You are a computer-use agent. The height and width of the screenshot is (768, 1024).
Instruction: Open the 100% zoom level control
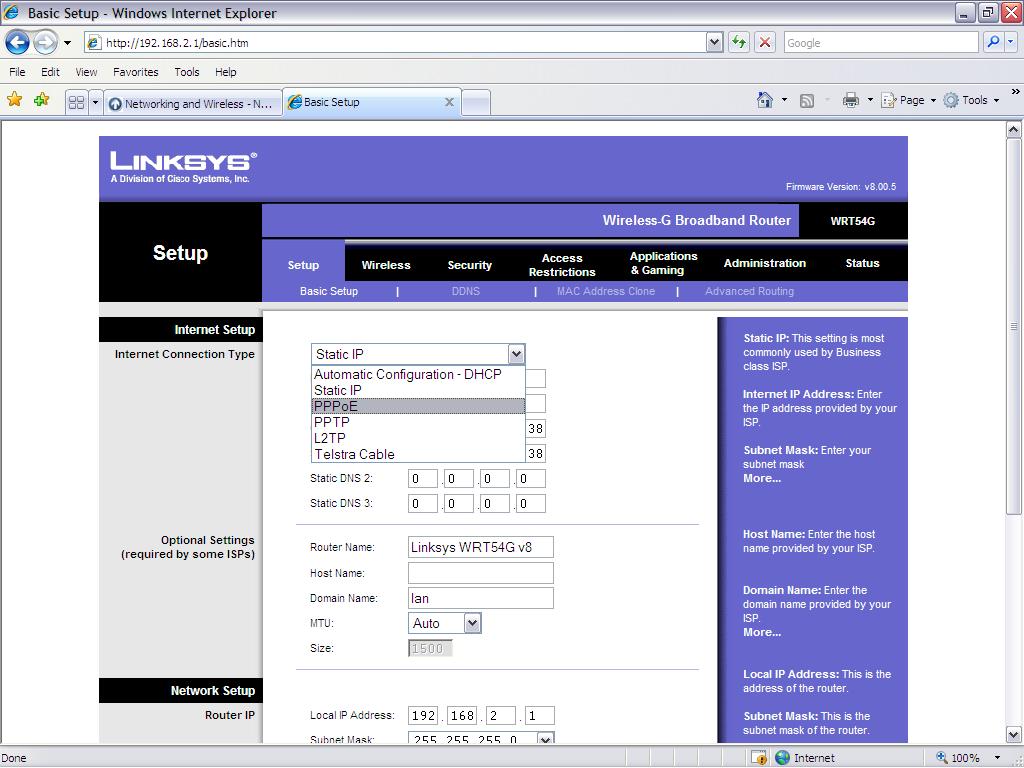(968, 758)
